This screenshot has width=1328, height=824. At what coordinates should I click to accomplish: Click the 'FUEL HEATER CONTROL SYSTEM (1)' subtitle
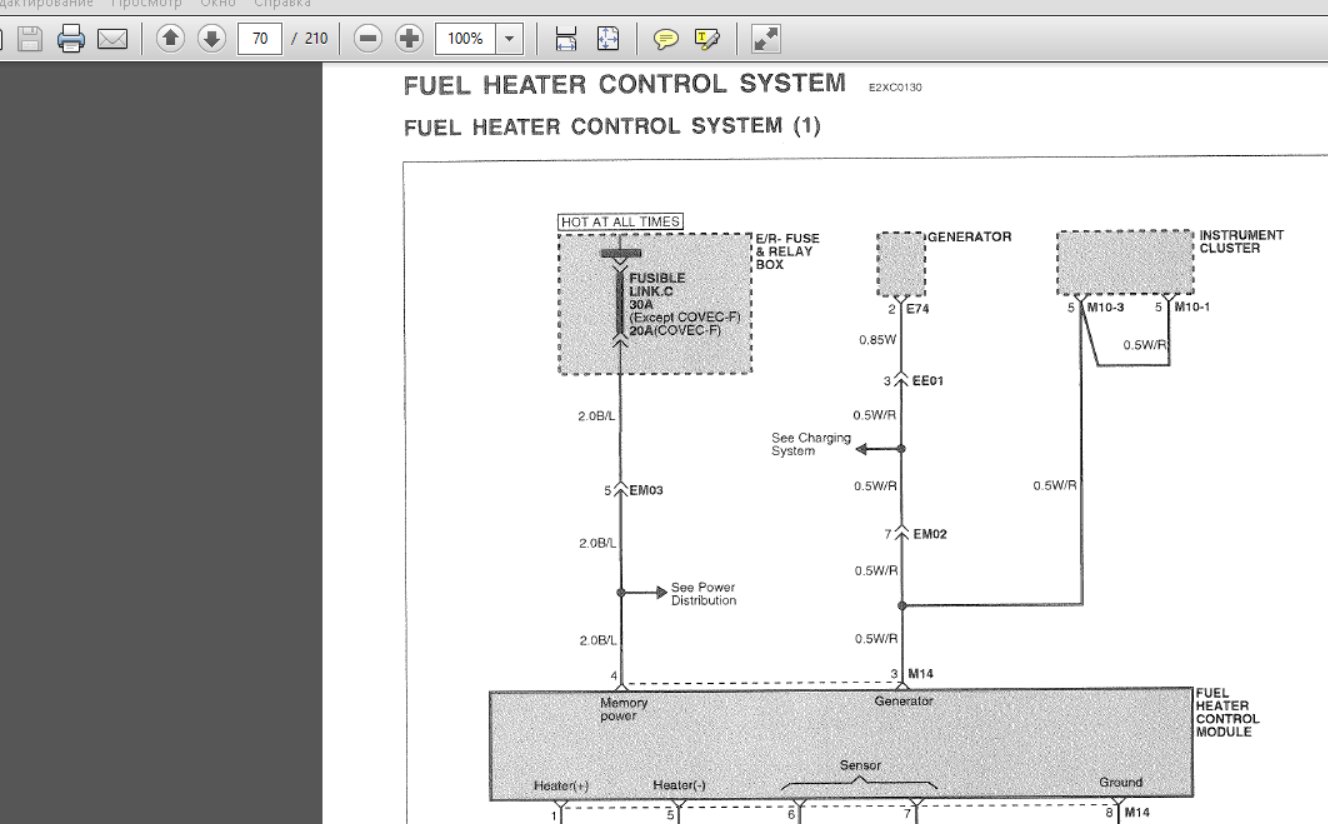click(612, 127)
